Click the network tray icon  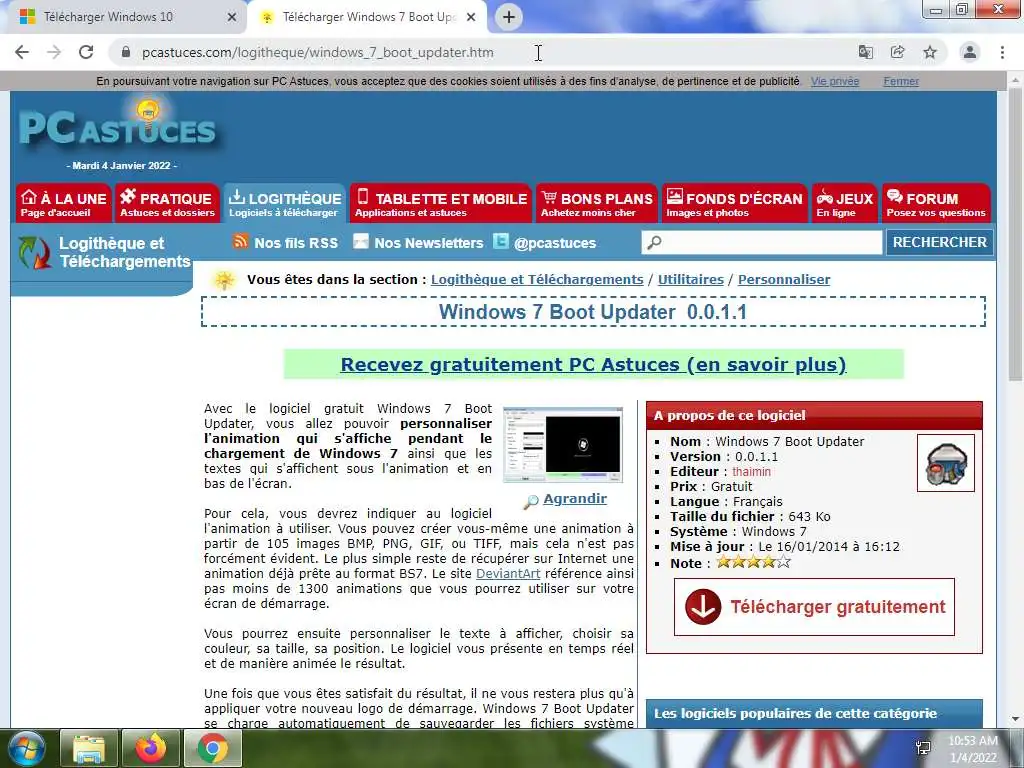(x=923, y=748)
